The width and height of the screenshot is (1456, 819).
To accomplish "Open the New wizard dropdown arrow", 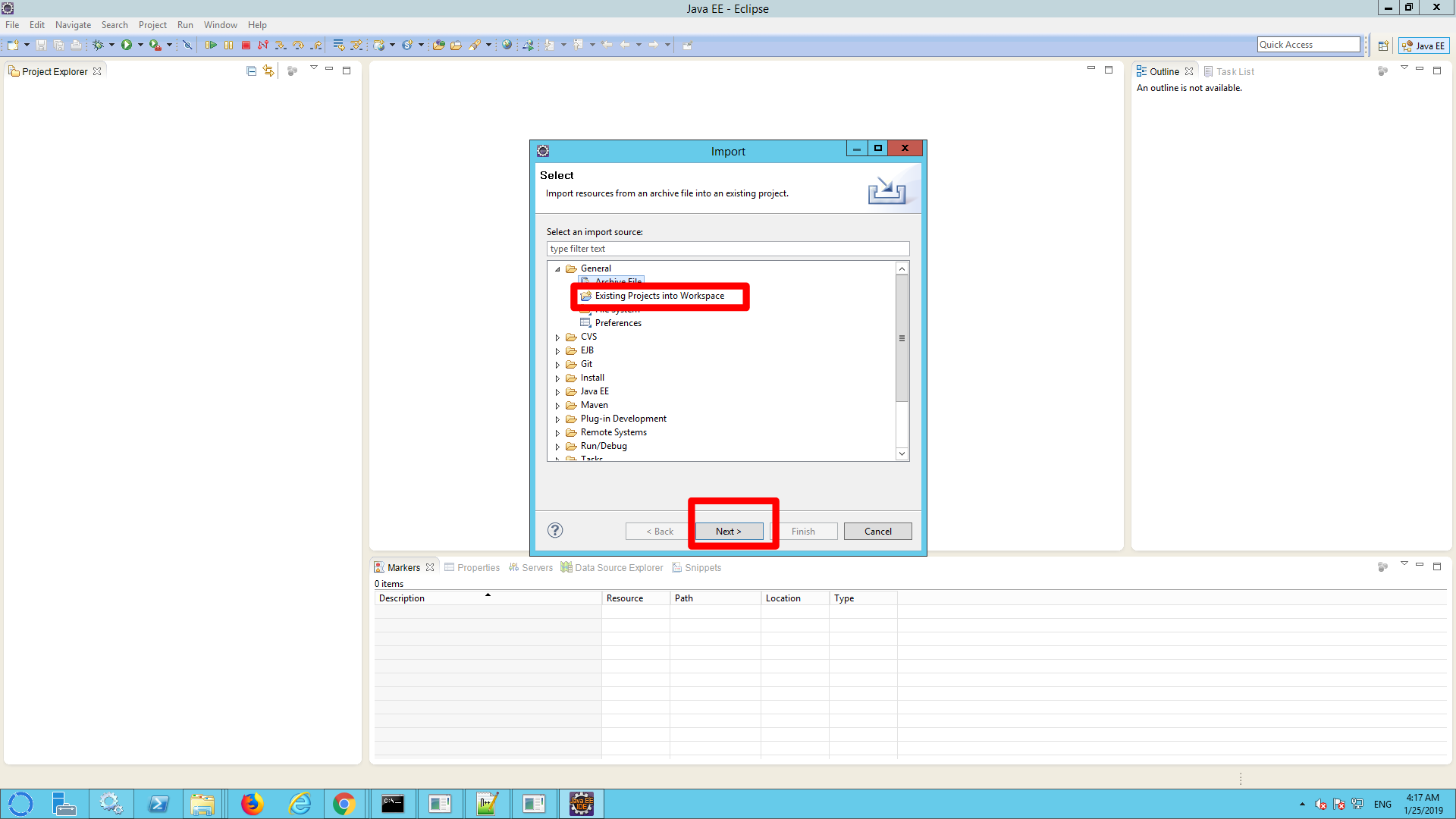I will [27, 45].
